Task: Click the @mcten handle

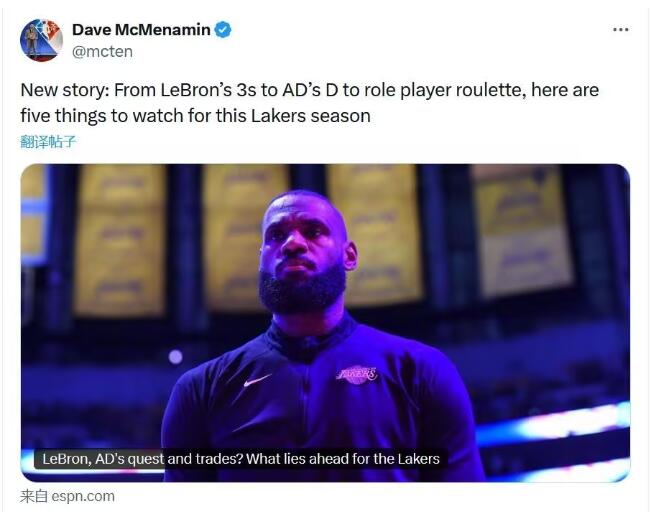Action: [102, 52]
